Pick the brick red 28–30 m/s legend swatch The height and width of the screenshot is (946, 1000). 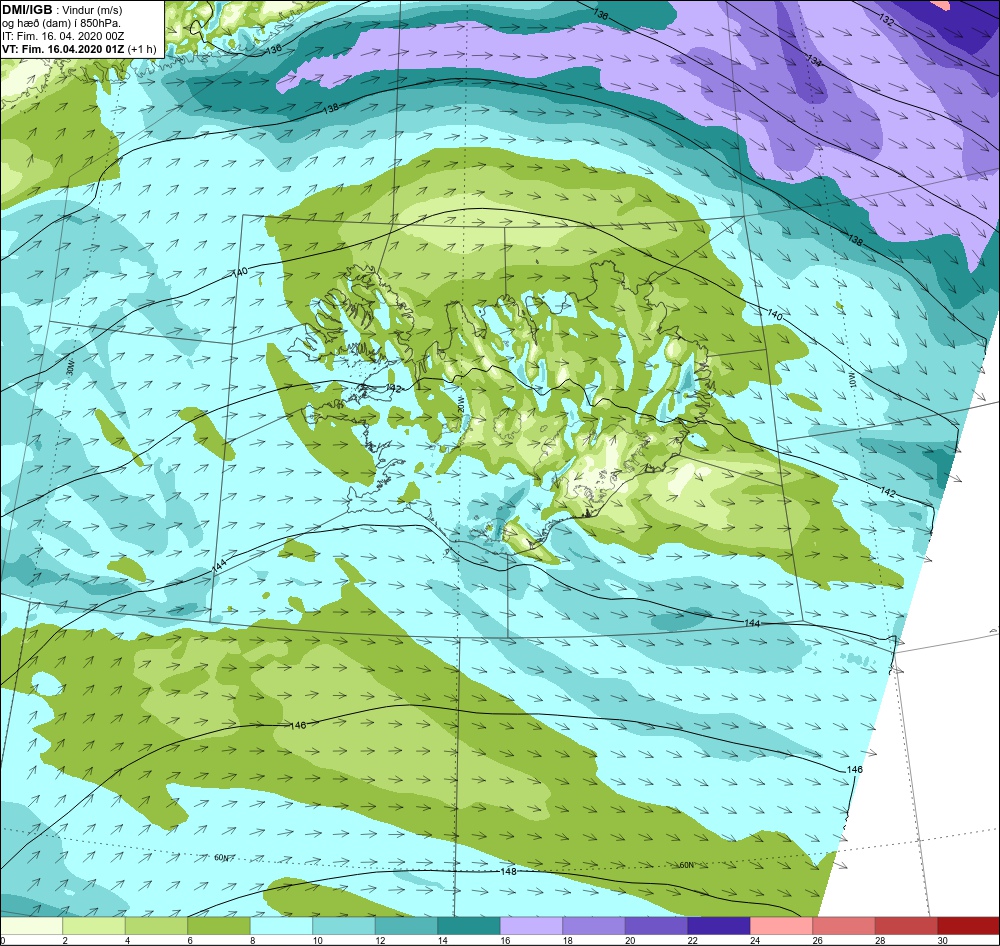[x=906, y=926]
